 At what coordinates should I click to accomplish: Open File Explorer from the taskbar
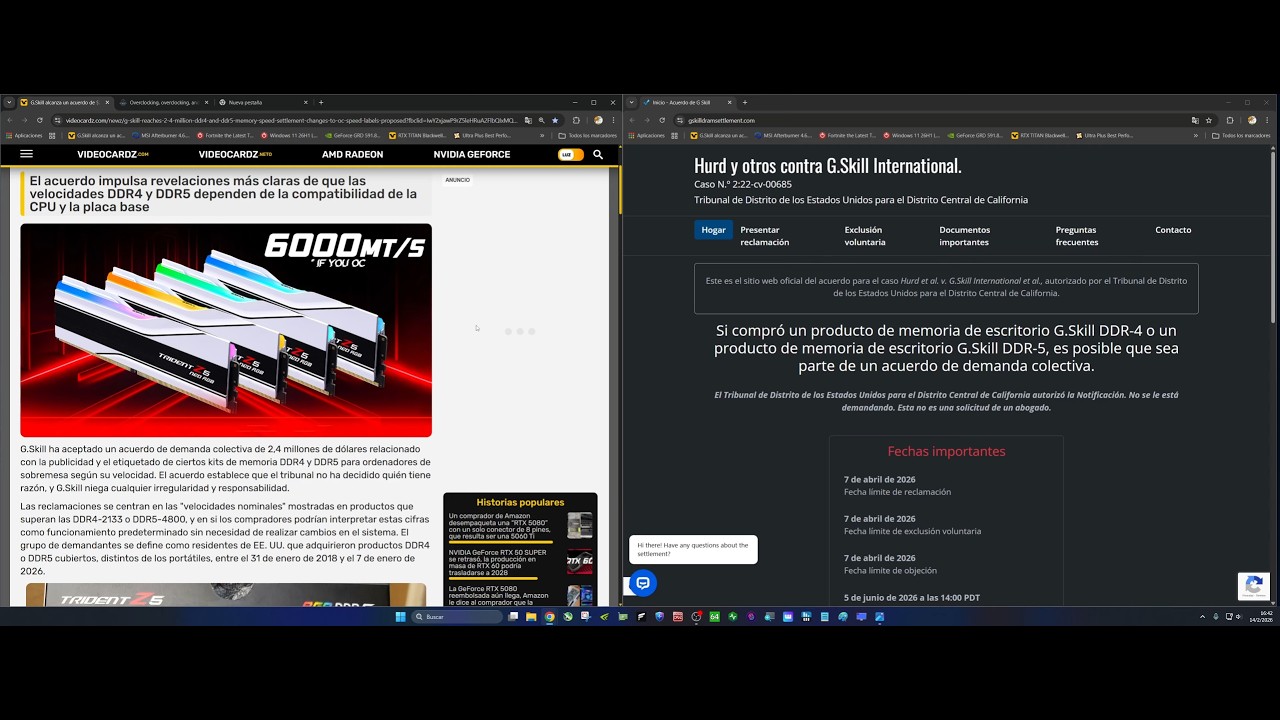point(531,617)
